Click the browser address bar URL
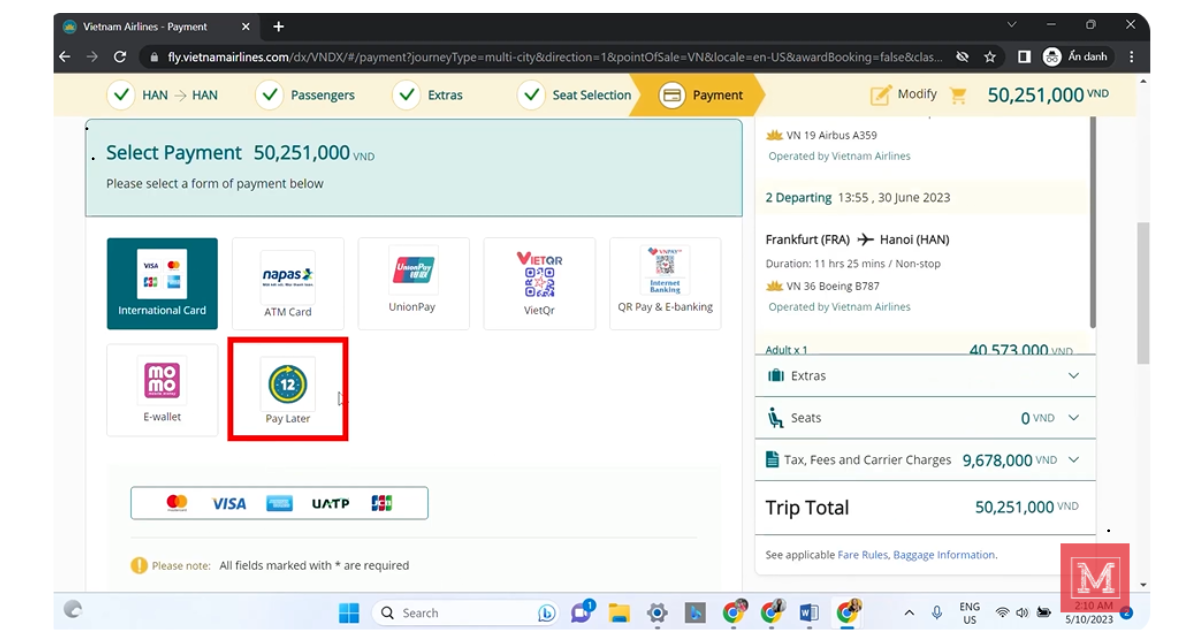1200x630 pixels. (x=554, y=57)
